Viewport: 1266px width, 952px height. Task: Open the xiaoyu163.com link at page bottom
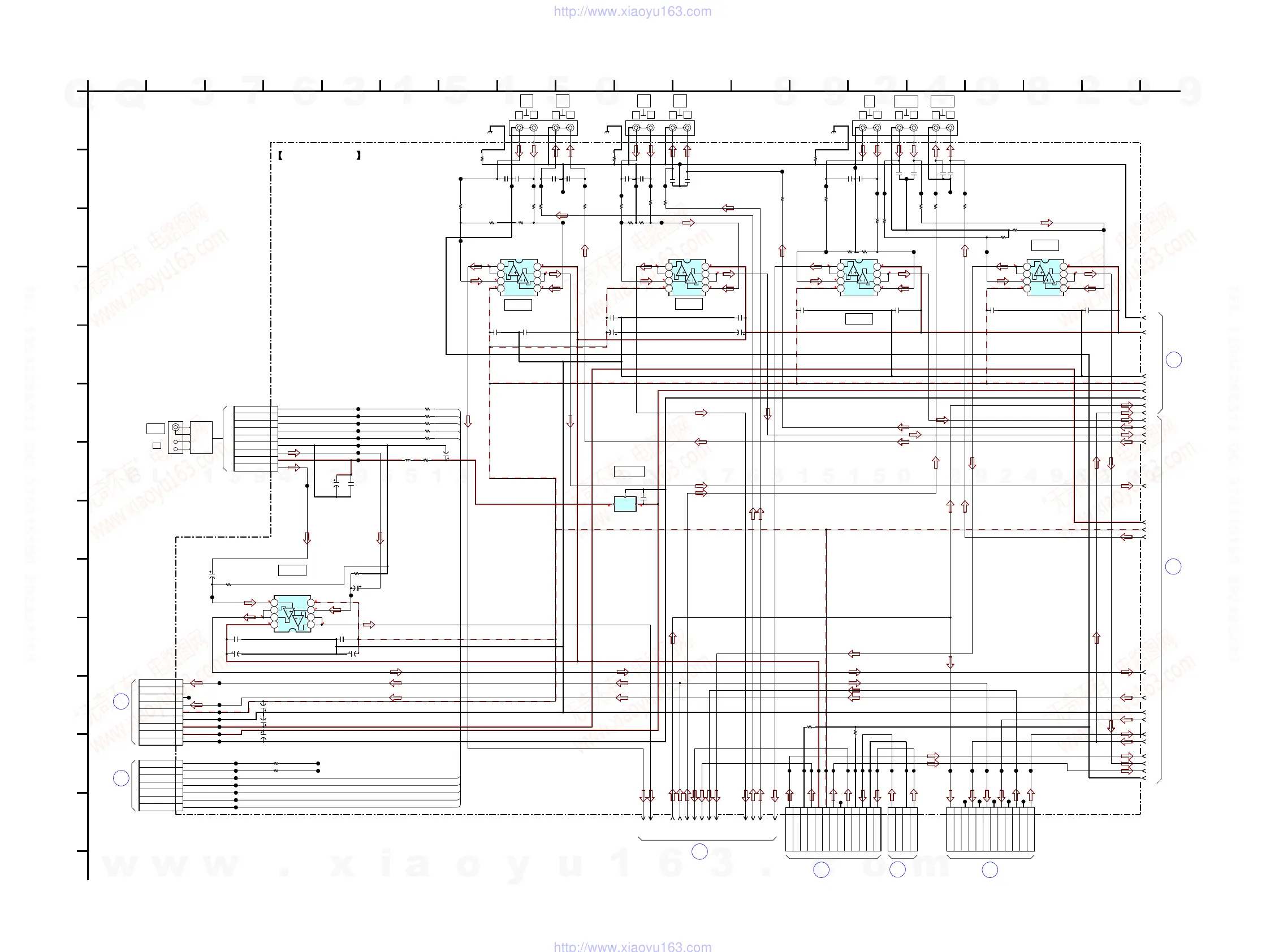(x=632, y=946)
